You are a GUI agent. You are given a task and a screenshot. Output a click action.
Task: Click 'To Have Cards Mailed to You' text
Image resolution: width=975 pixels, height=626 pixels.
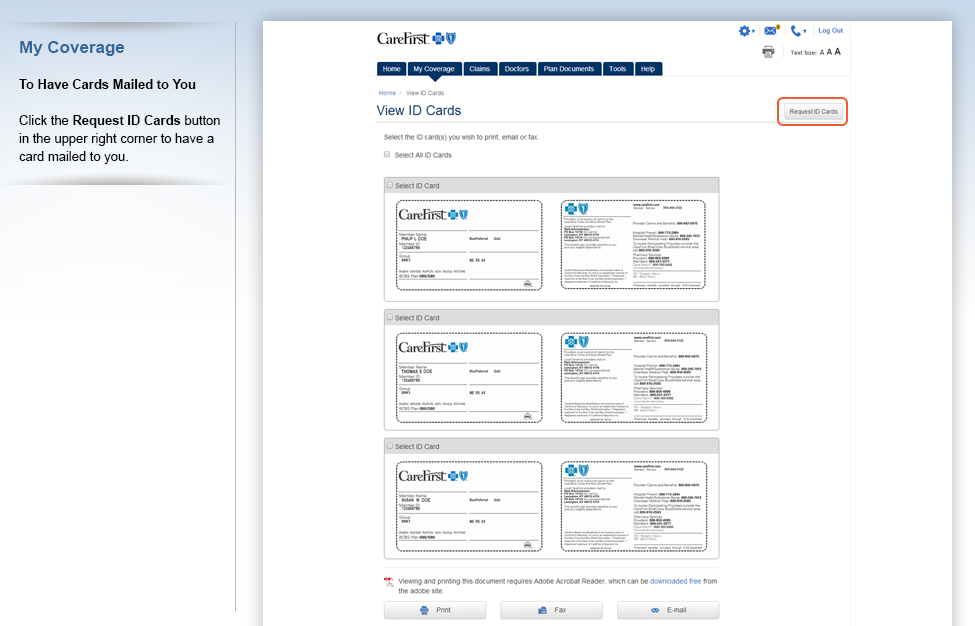point(107,85)
